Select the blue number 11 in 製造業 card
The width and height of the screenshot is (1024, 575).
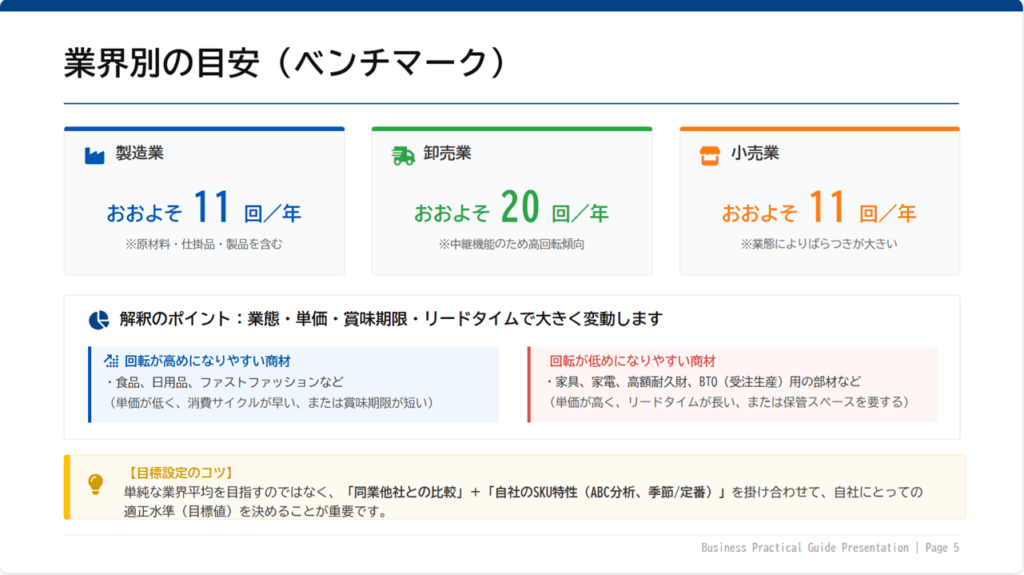point(212,207)
